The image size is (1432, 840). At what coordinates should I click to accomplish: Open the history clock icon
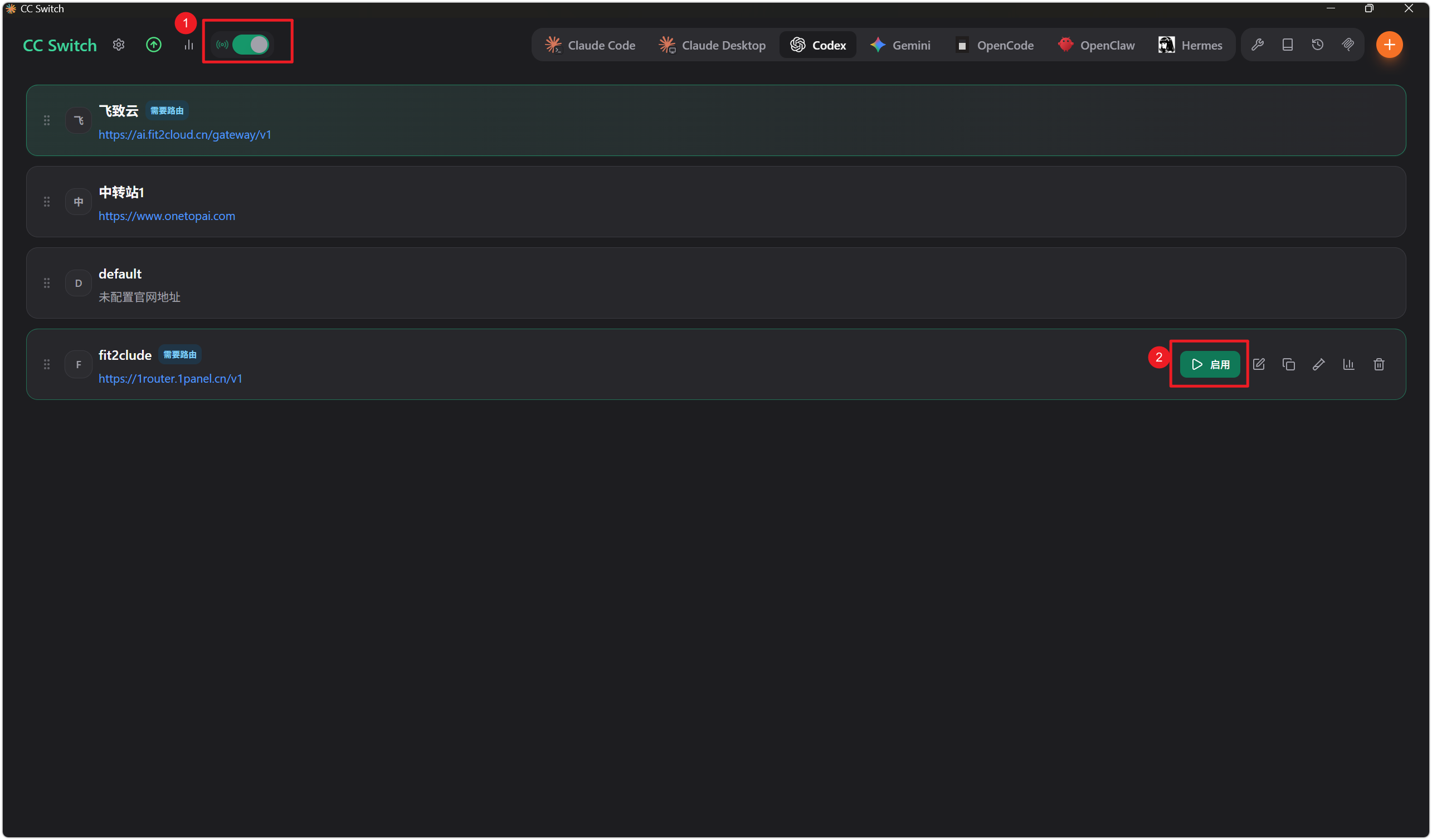click(x=1318, y=45)
